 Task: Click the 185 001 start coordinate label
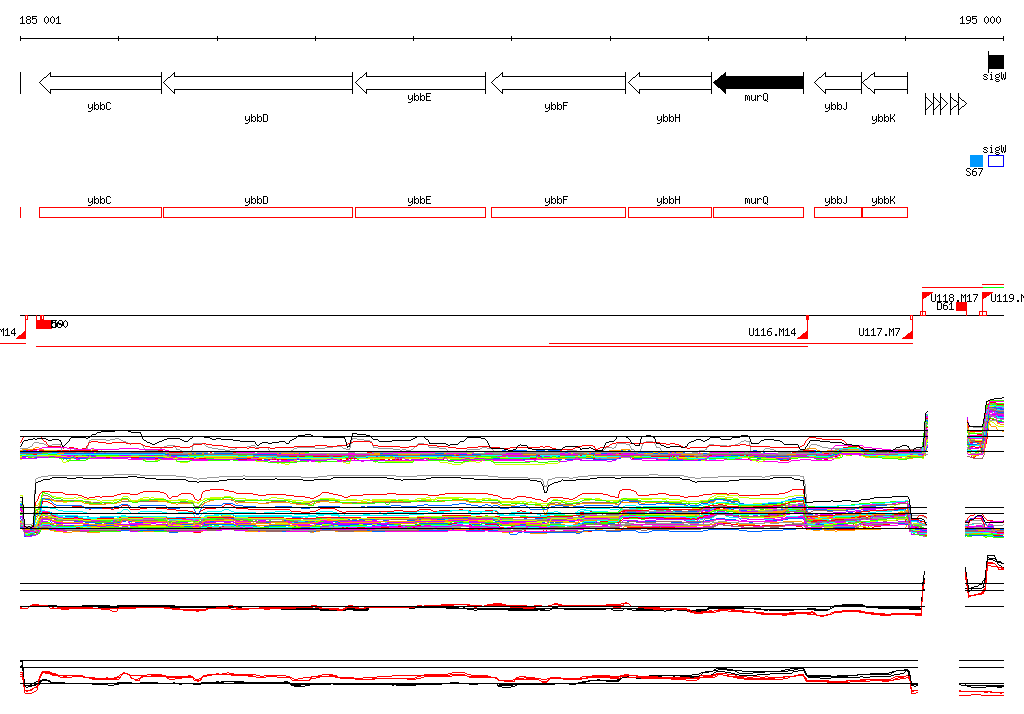point(40,20)
